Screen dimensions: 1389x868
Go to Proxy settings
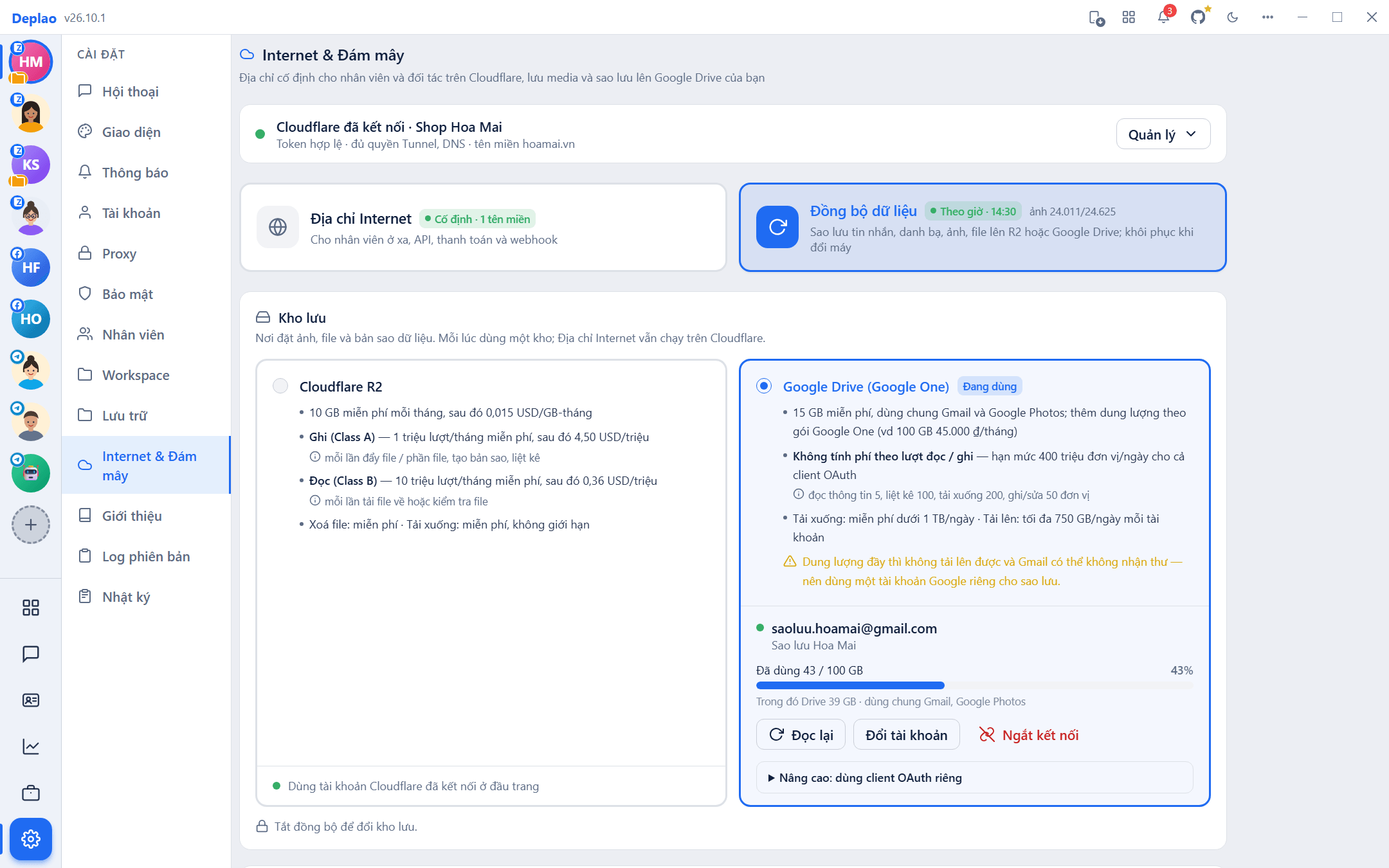(146, 253)
